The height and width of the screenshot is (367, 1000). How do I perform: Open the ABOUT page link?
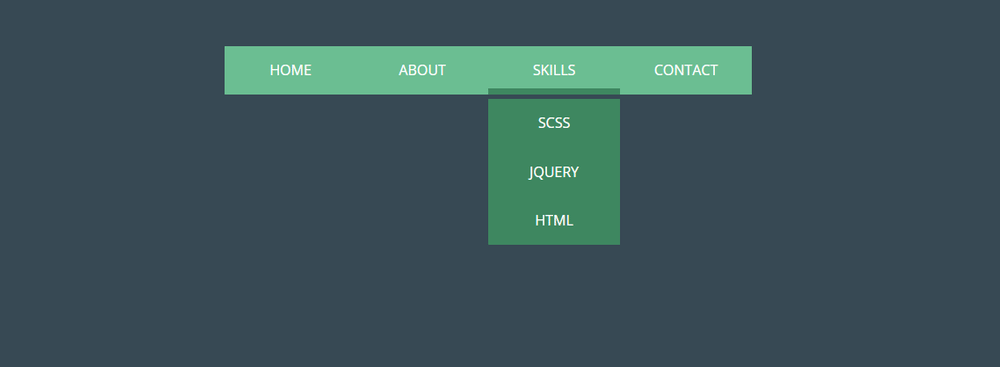pos(422,70)
